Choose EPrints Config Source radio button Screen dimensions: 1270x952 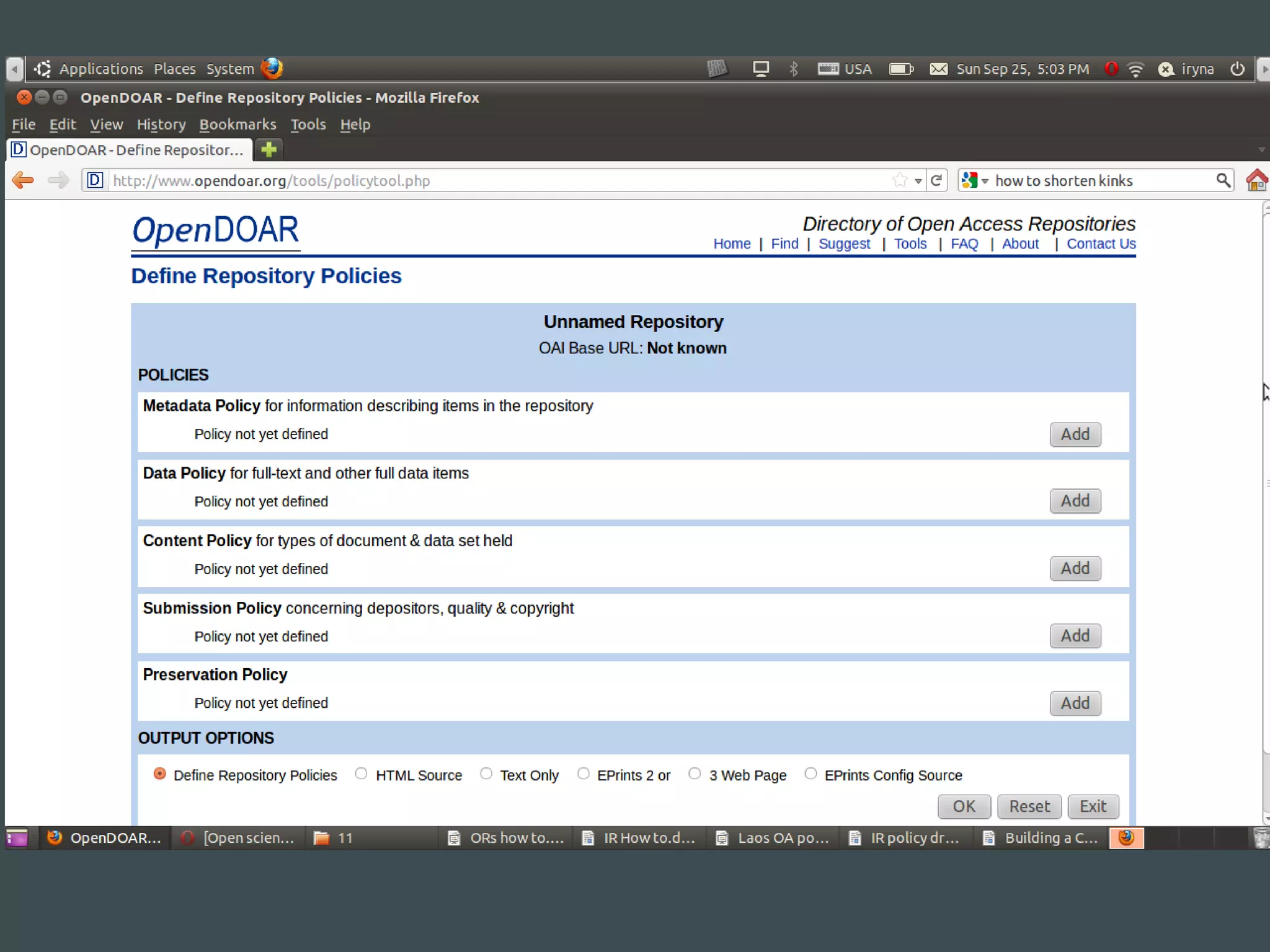point(810,773)
